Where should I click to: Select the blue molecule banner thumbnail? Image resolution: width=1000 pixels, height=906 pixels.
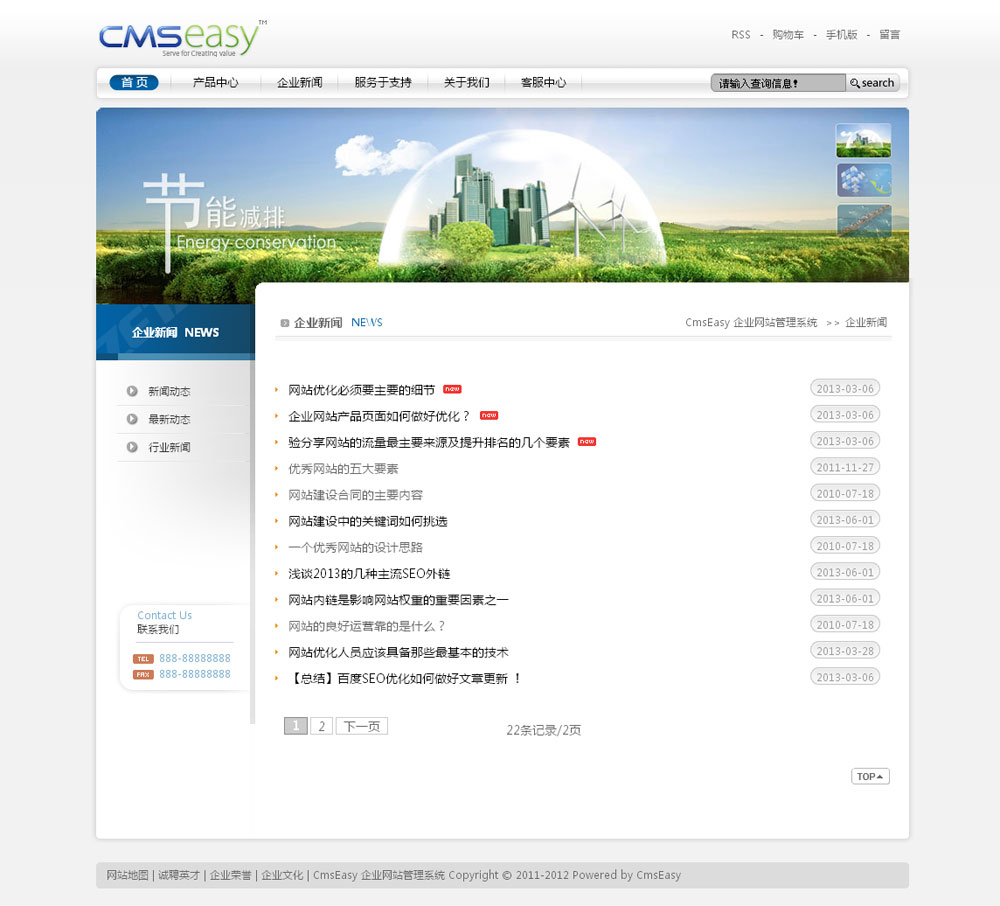[863, 181]
